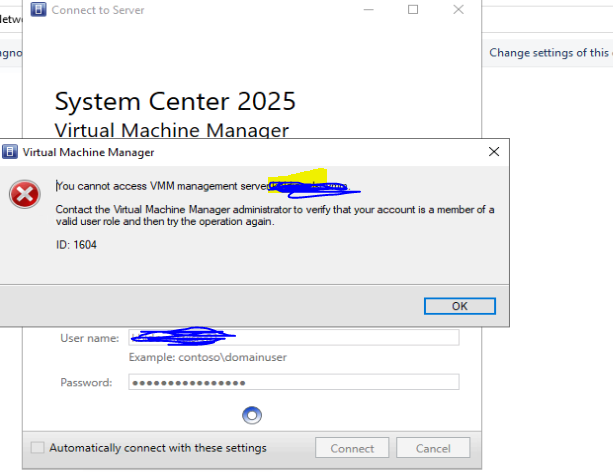
Task: Click the 'System Center 2025' heading
Action: (175, 101)
